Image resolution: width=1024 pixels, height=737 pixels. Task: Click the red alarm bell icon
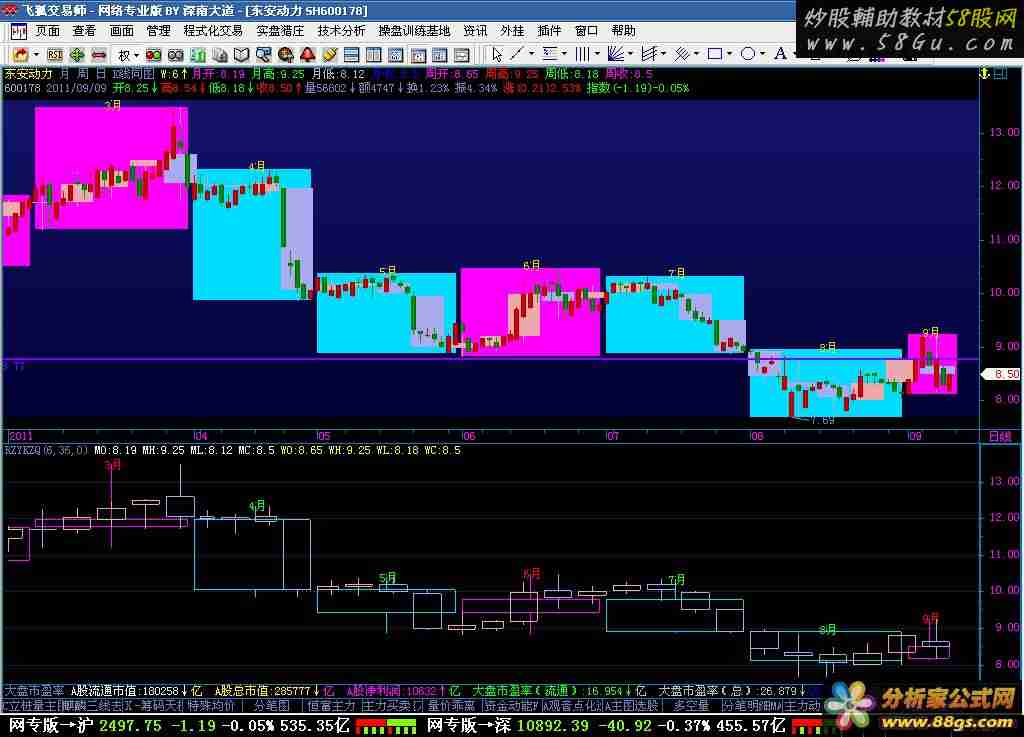pyautogui.click(x=308, y=55)
